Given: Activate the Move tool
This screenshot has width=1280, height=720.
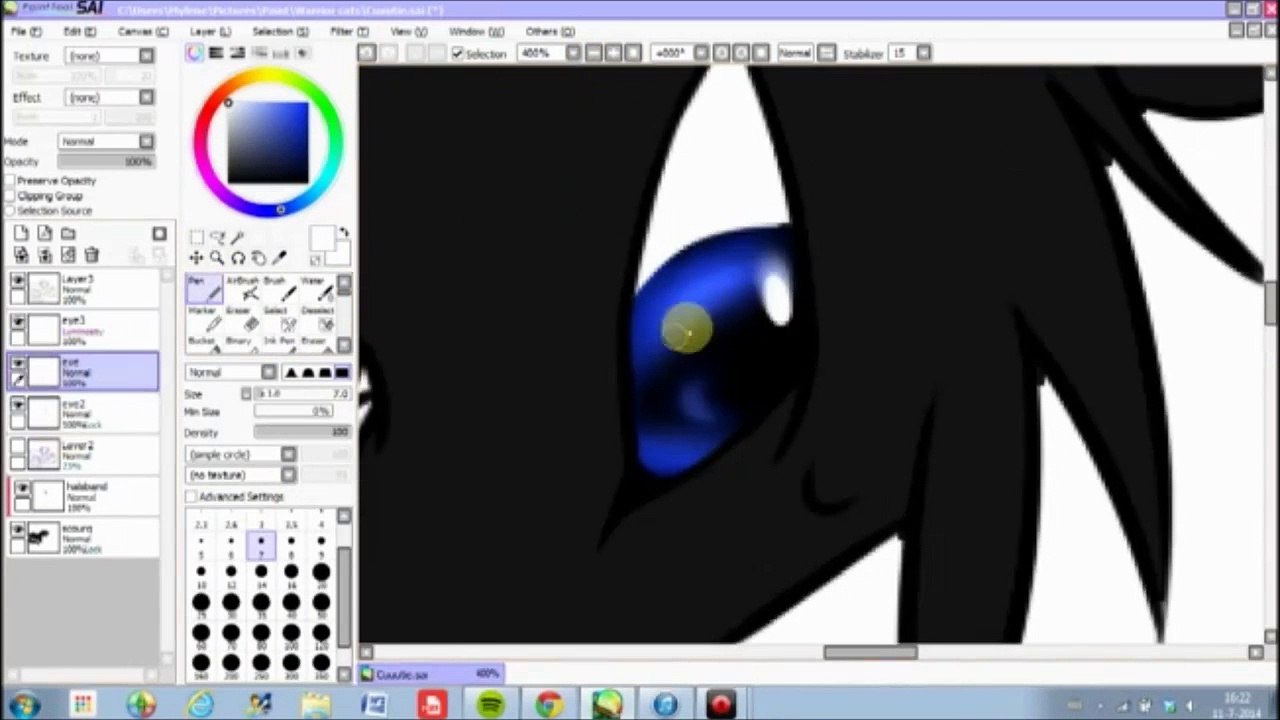Looking at the screenshot, I should point(196,258).
